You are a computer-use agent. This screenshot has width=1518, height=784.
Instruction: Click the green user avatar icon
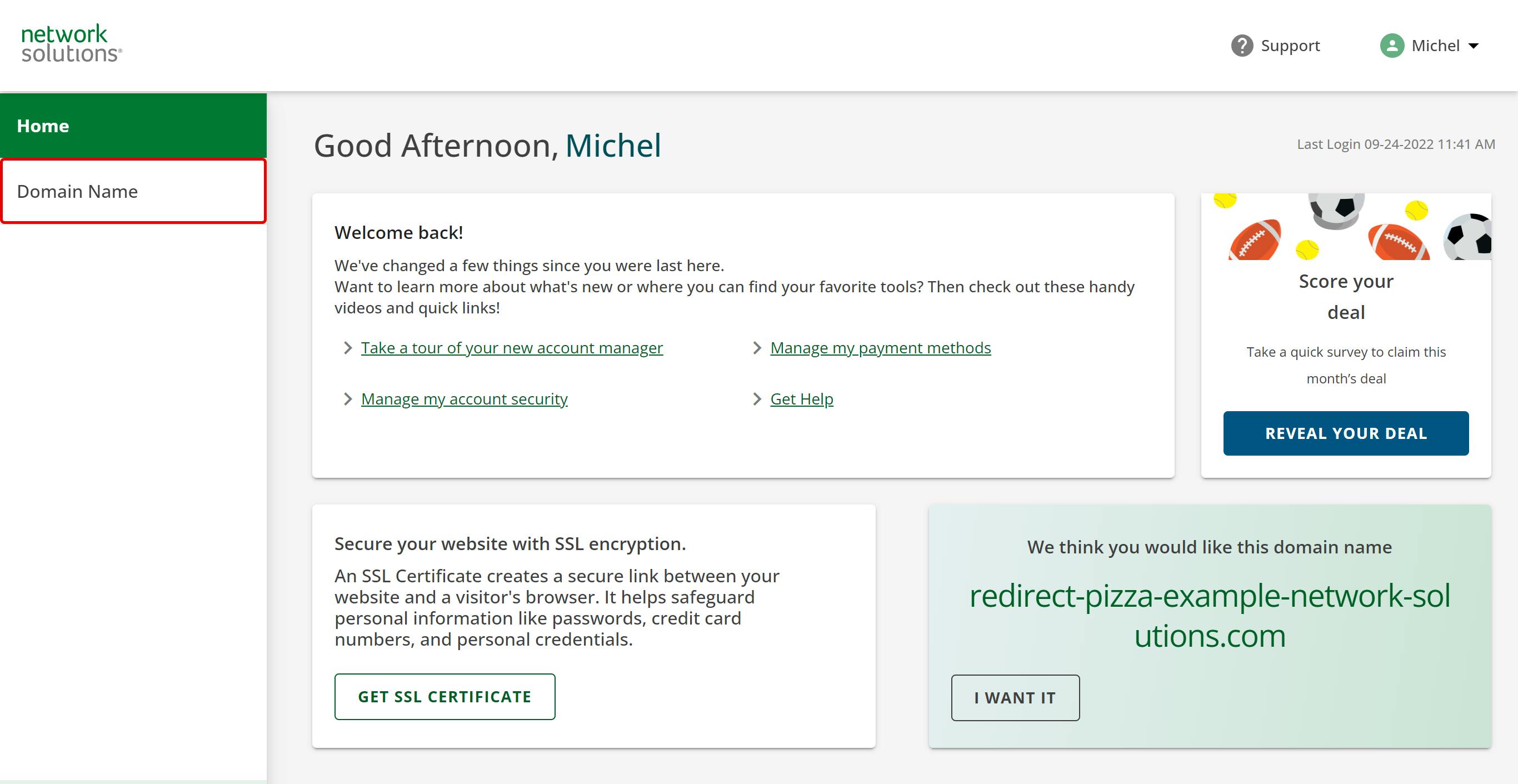[x=1392, y=46]
